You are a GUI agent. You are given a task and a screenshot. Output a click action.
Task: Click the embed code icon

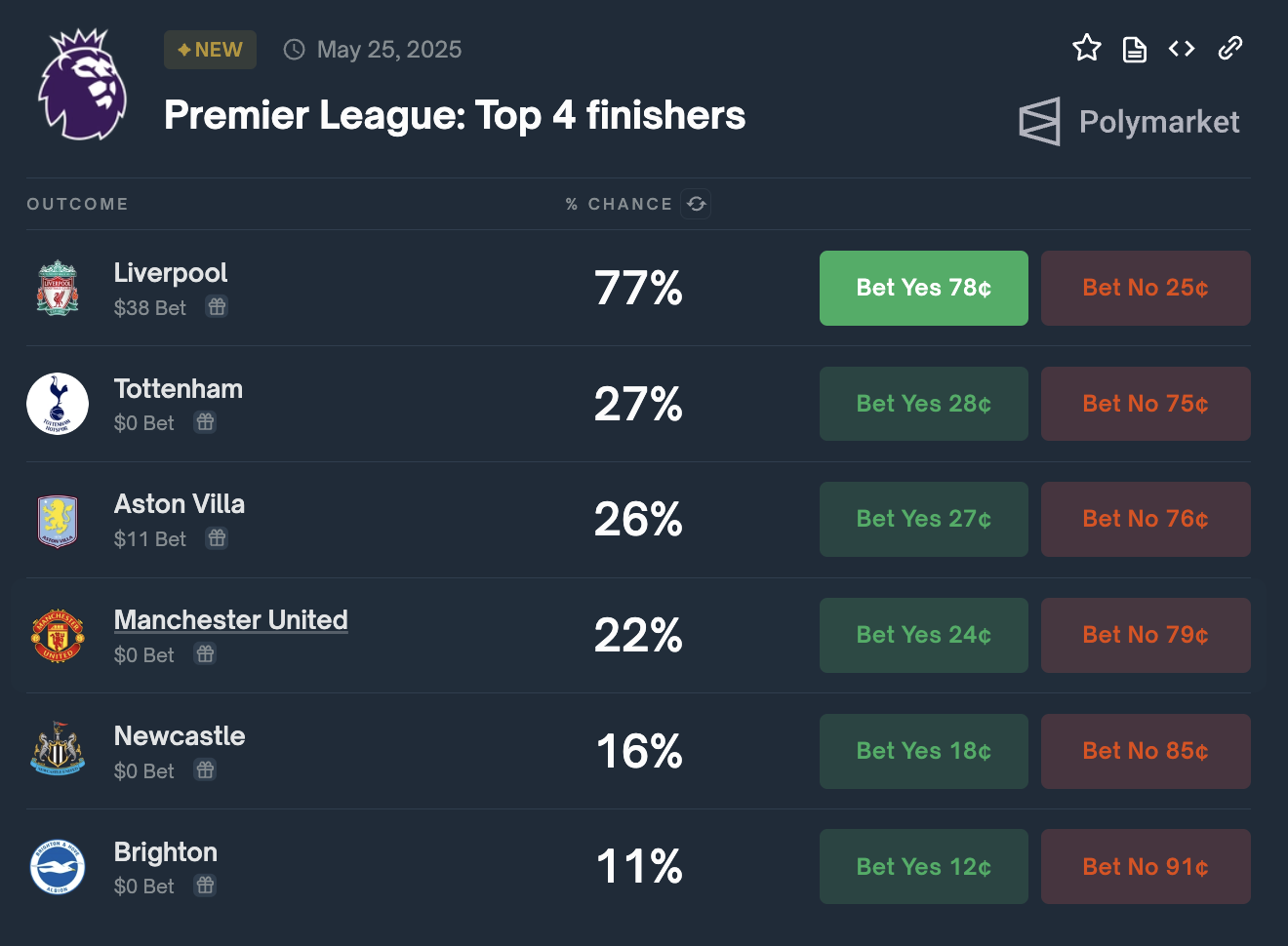point(1182,48)
